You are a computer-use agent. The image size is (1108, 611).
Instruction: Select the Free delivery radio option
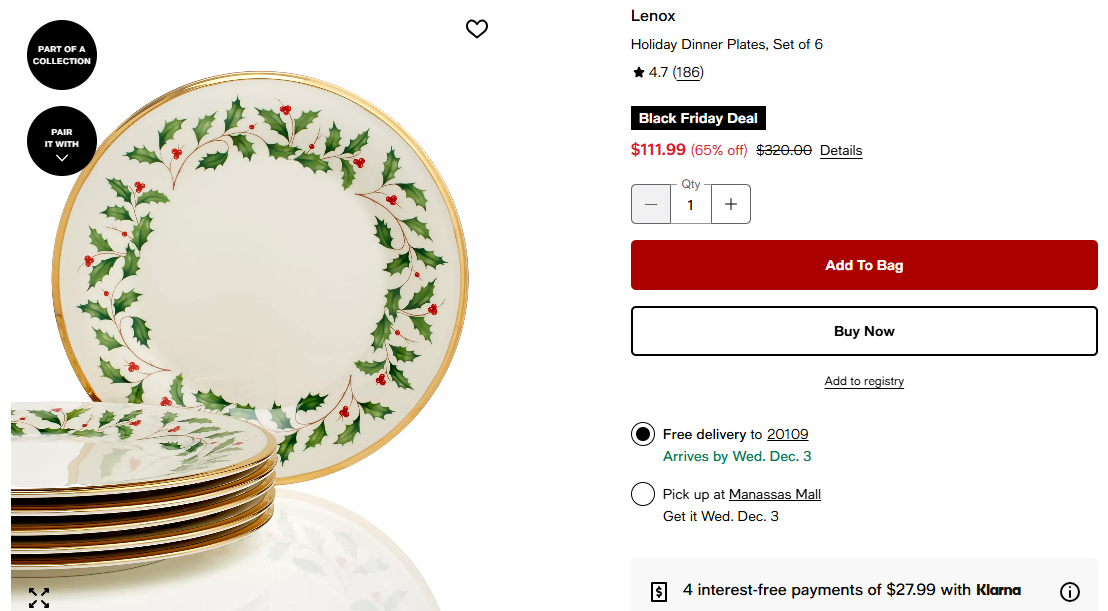[643, 434]
